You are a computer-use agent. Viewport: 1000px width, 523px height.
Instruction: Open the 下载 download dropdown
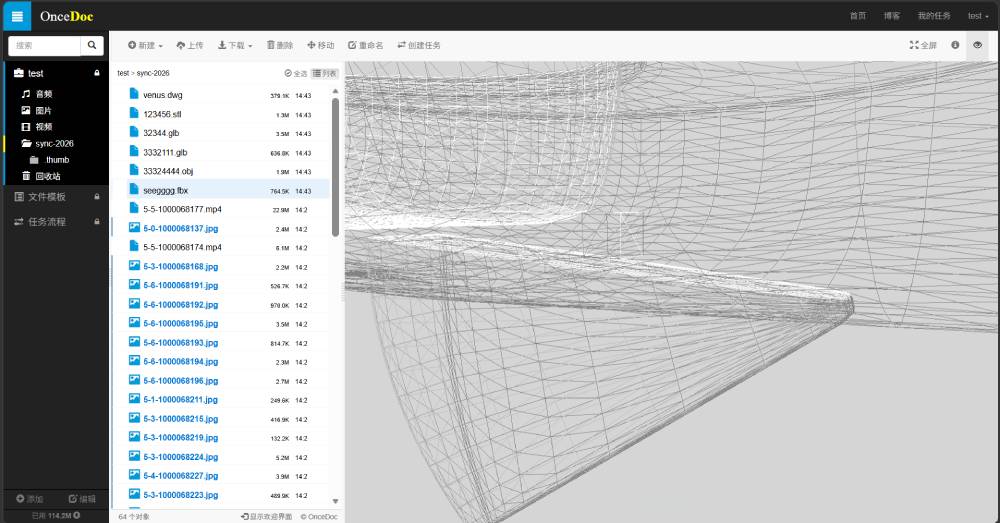pyautogui.click(x=235, y=45)
